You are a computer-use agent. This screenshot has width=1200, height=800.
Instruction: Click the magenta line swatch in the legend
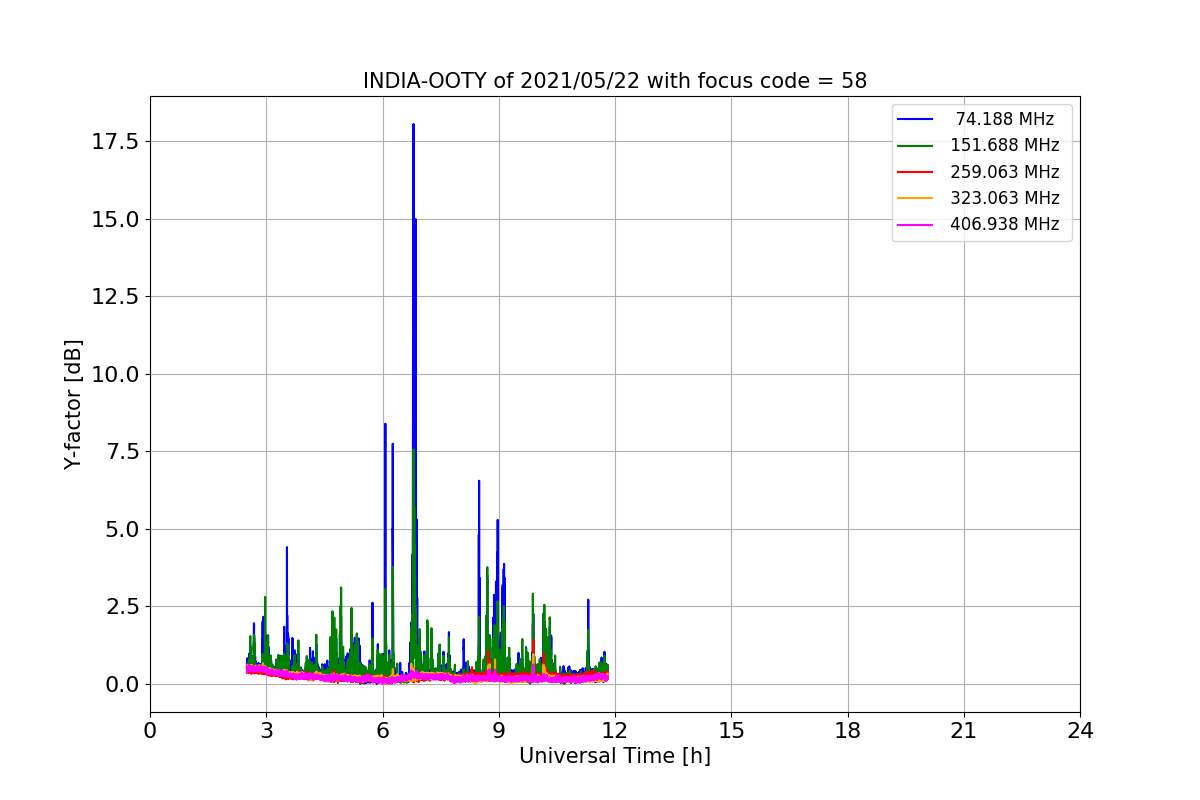pyautogui.click(x=915, y=224)
